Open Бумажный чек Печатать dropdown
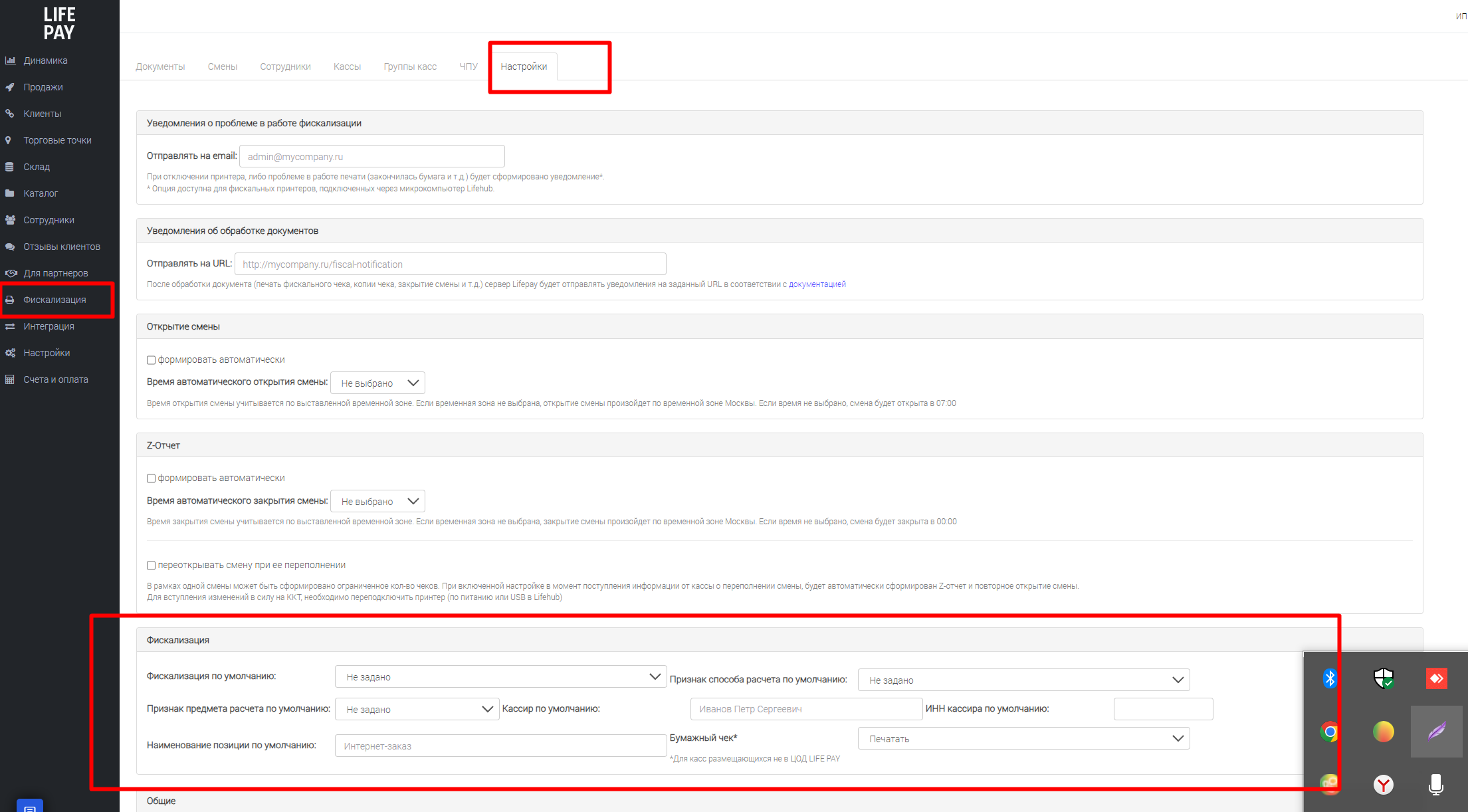The height and width of the screenshot is (812, 1468). pyautogui.click(x=1024, y=738)
